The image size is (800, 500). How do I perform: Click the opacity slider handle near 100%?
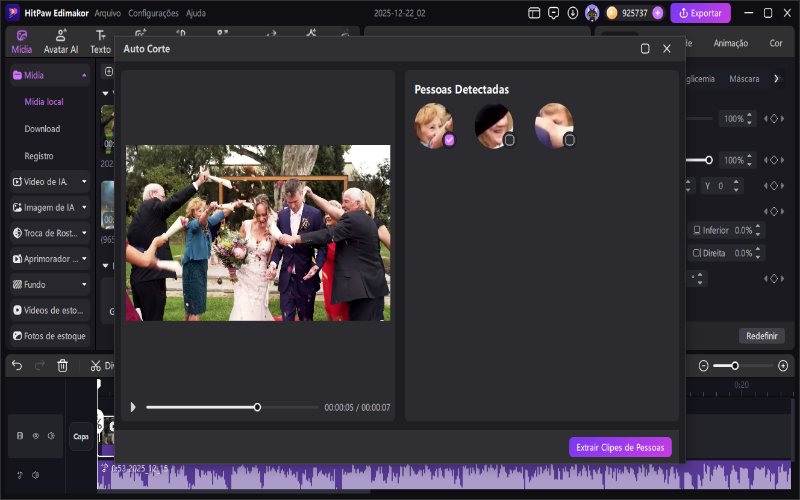(709, 160)
